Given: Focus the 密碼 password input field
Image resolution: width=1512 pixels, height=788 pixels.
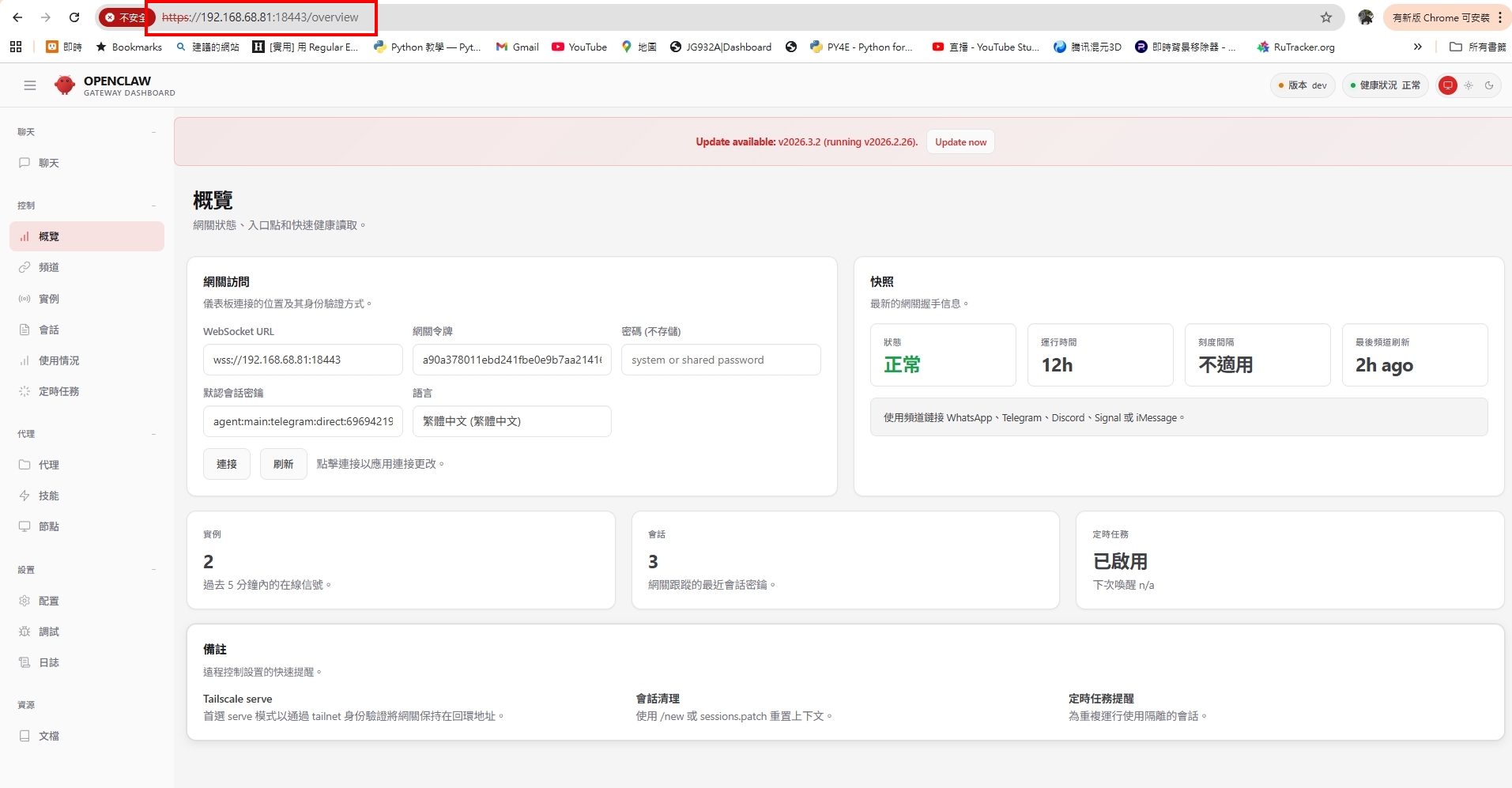Looking at the screenshot, I should [x=720, y=360].
